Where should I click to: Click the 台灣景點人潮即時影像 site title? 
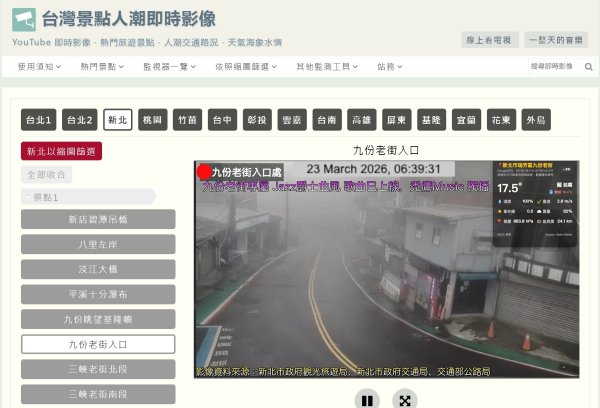[129, 19]
